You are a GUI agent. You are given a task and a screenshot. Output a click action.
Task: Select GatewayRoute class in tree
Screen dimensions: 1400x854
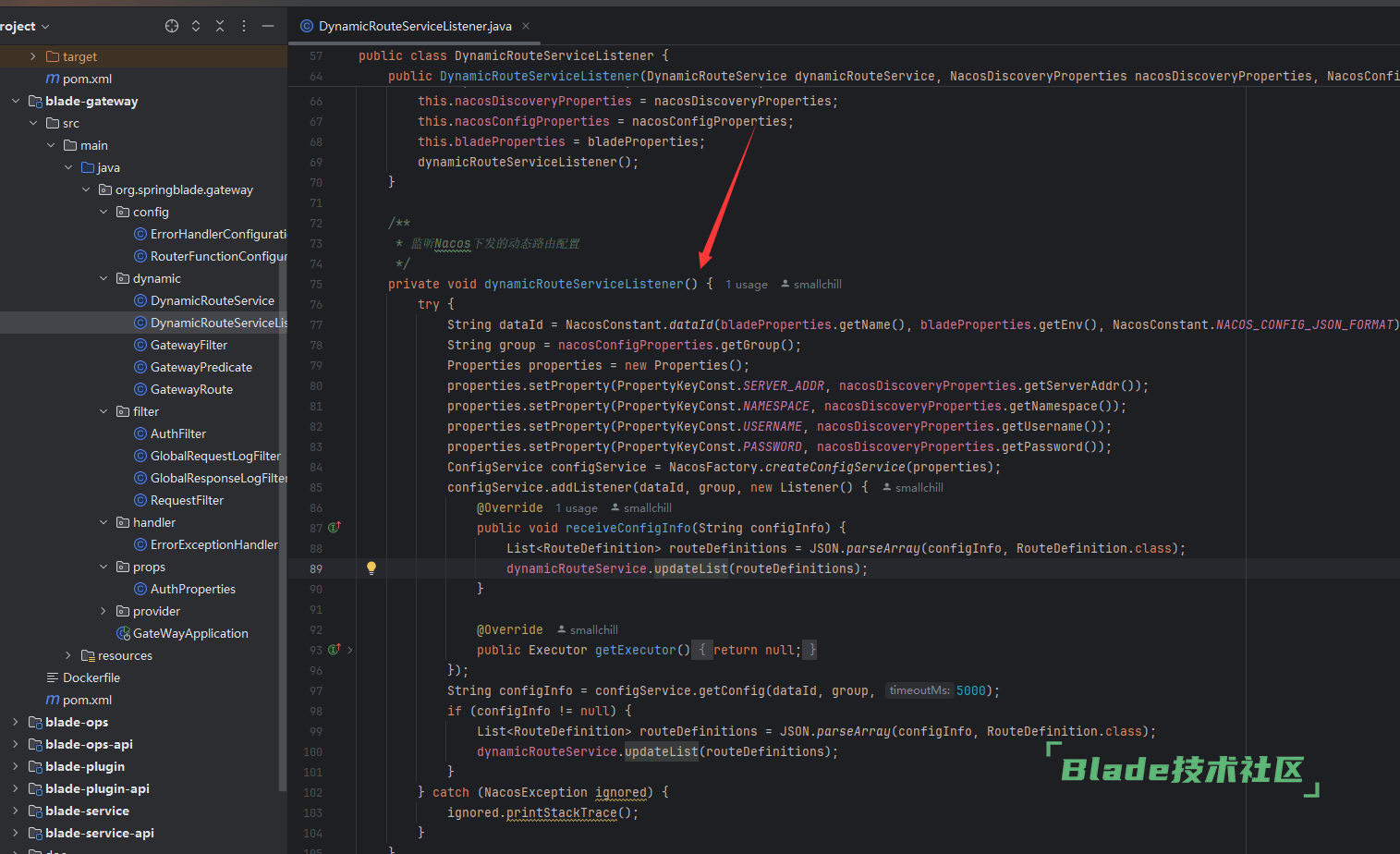pos(184,389)
